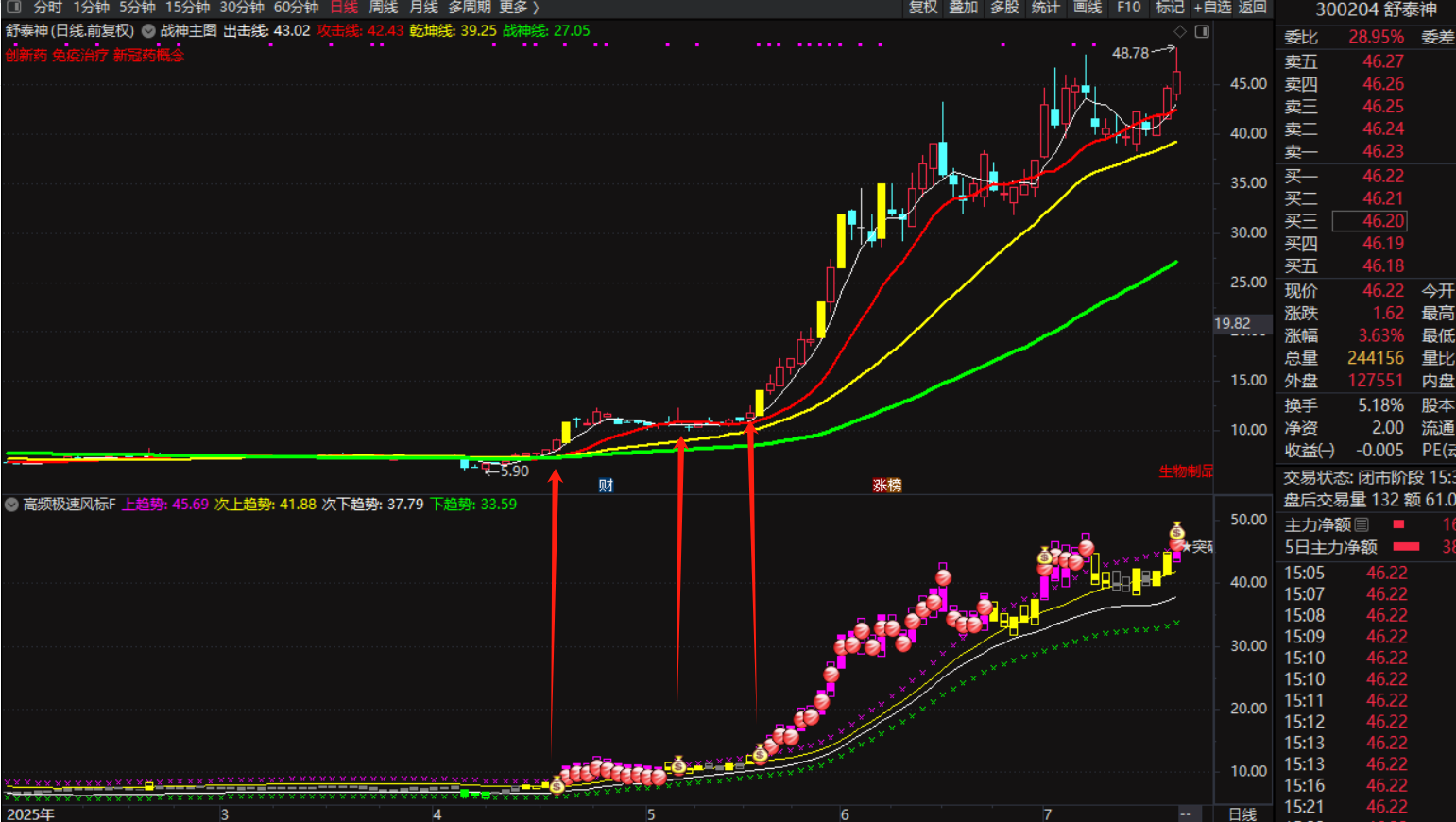Expand the 更多 timeframe options
The width and height of the screenshot is (1456, 822).
point(518,7)
